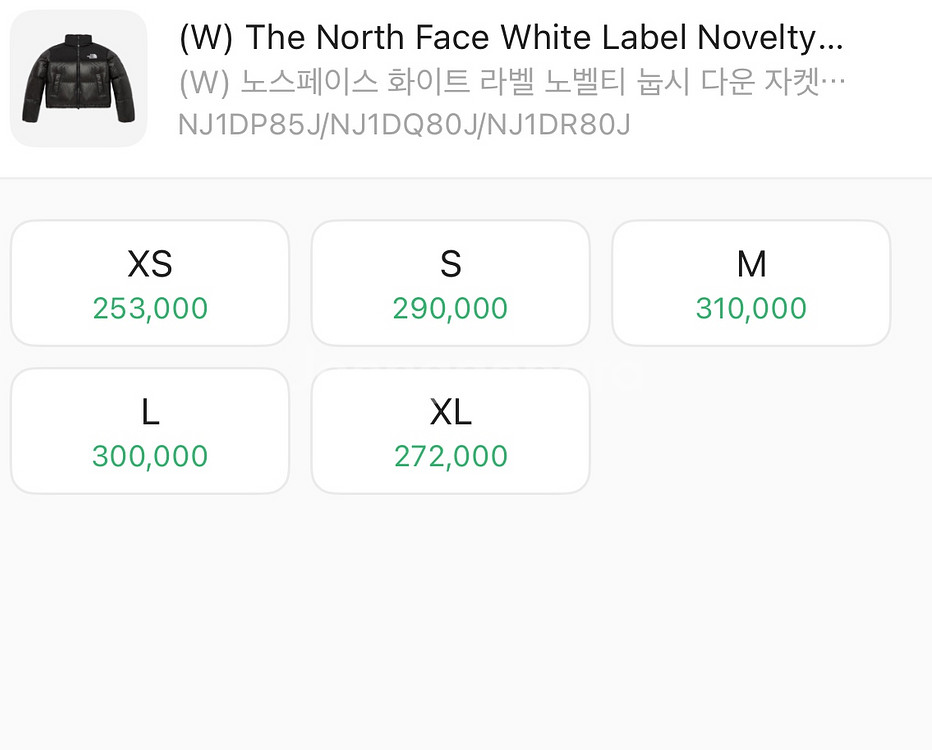
Task: Click the Korean product name subtitle
Action: 511,82
